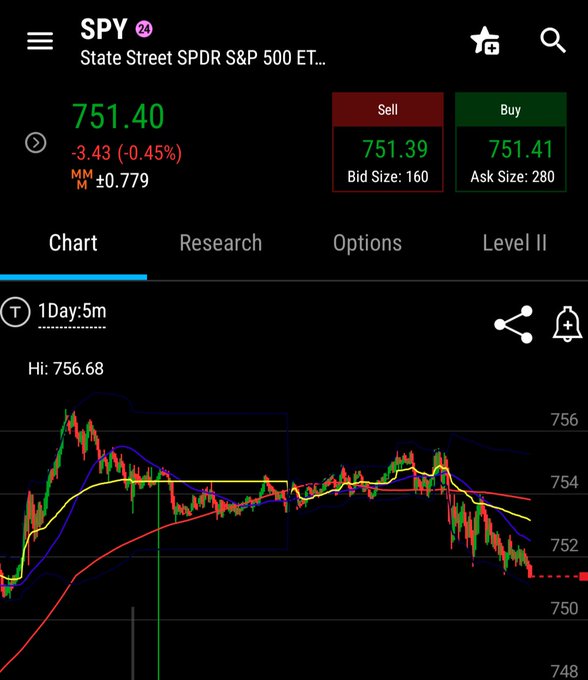
Task: Tap the SPY ticker symbol heading
Action: (x=104, y=29)
